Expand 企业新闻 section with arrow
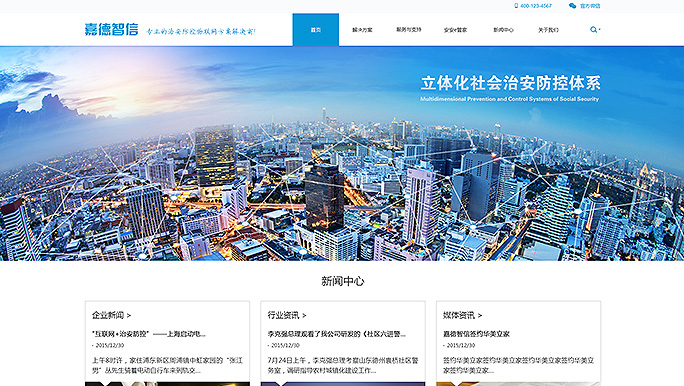Screen dimensions: 684x386 [111, 315]
